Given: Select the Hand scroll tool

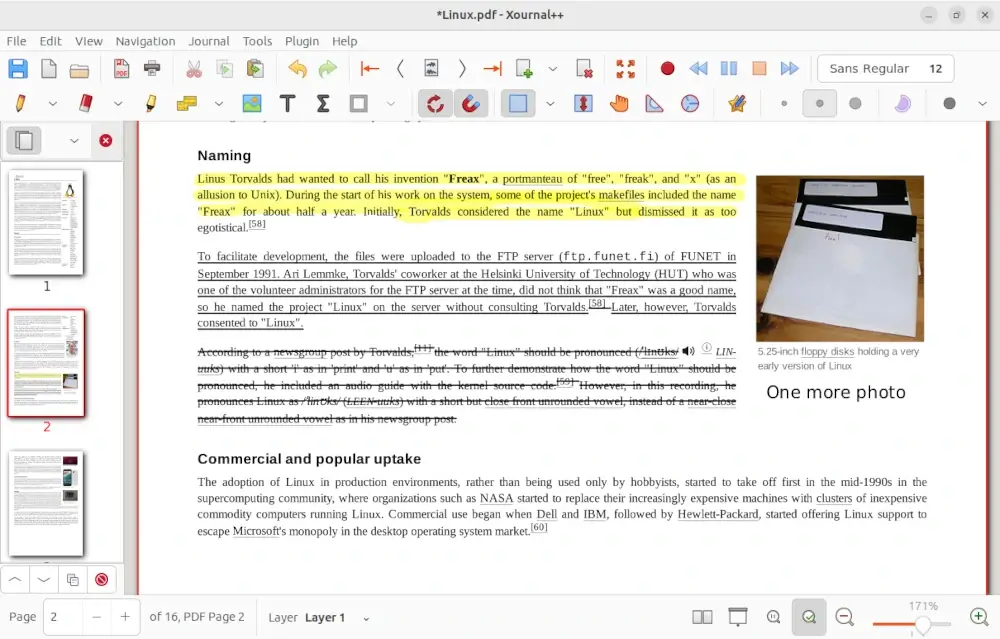Looking at the screenshot, I should (619, 103).
